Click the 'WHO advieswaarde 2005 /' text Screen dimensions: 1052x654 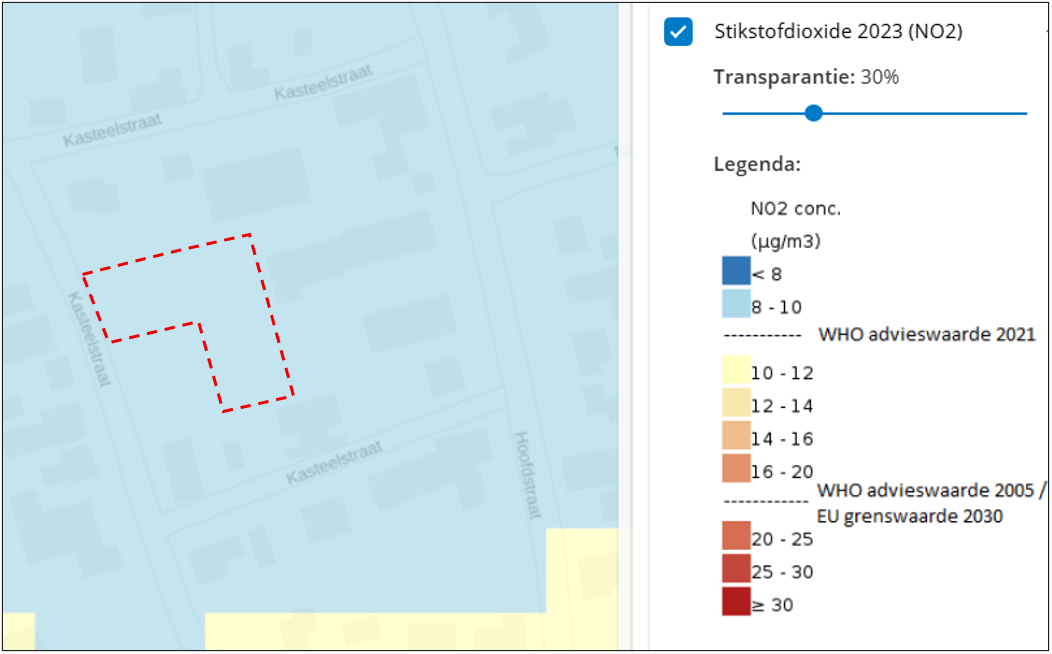tap(931, 491)
